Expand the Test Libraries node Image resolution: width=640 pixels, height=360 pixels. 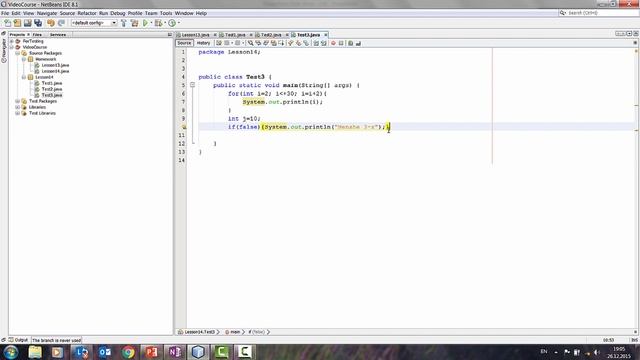point(18,113)
